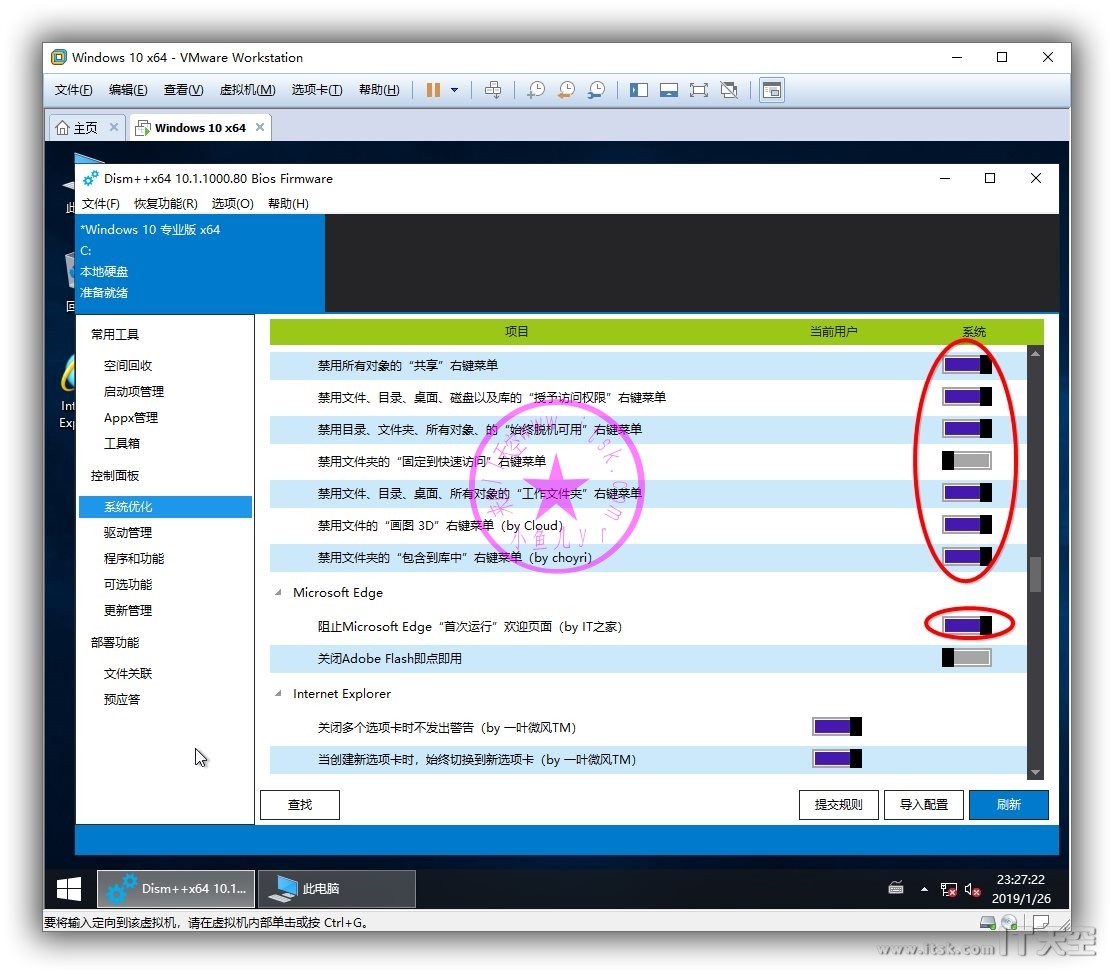Click the guest network tray icon

pyautogui.click(x=948, y=889)
